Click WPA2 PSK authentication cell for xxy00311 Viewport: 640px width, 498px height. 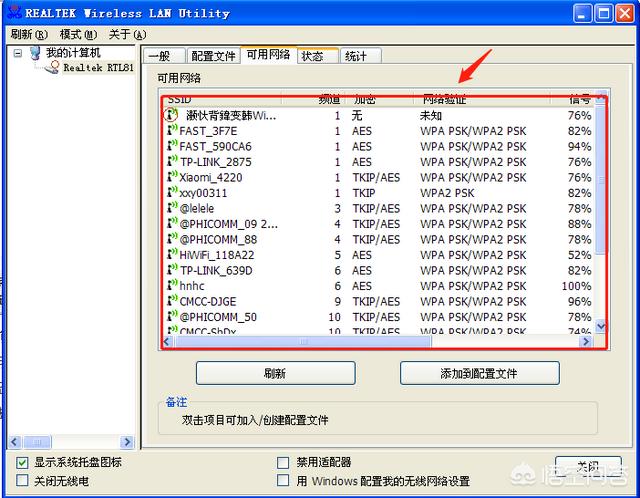(x=447, y=193)
